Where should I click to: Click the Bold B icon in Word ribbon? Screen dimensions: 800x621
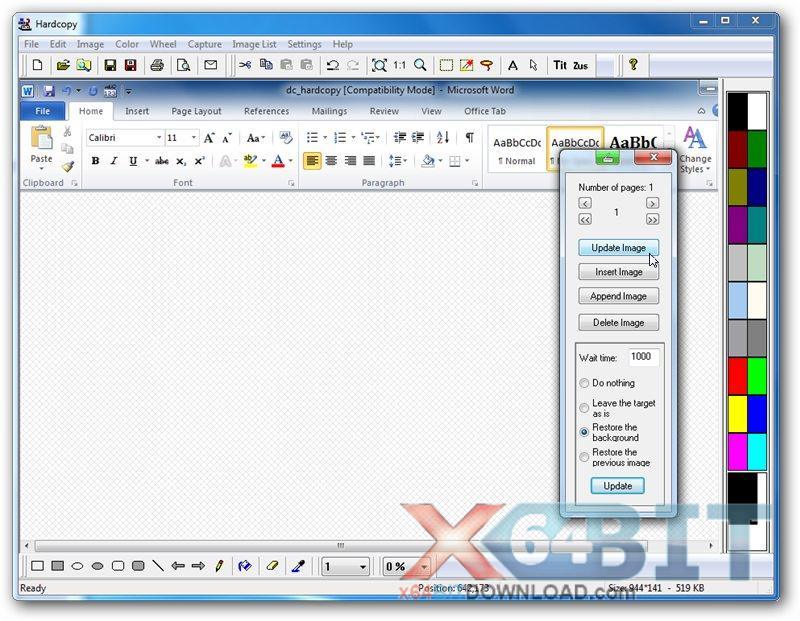(x=95, y=161)
